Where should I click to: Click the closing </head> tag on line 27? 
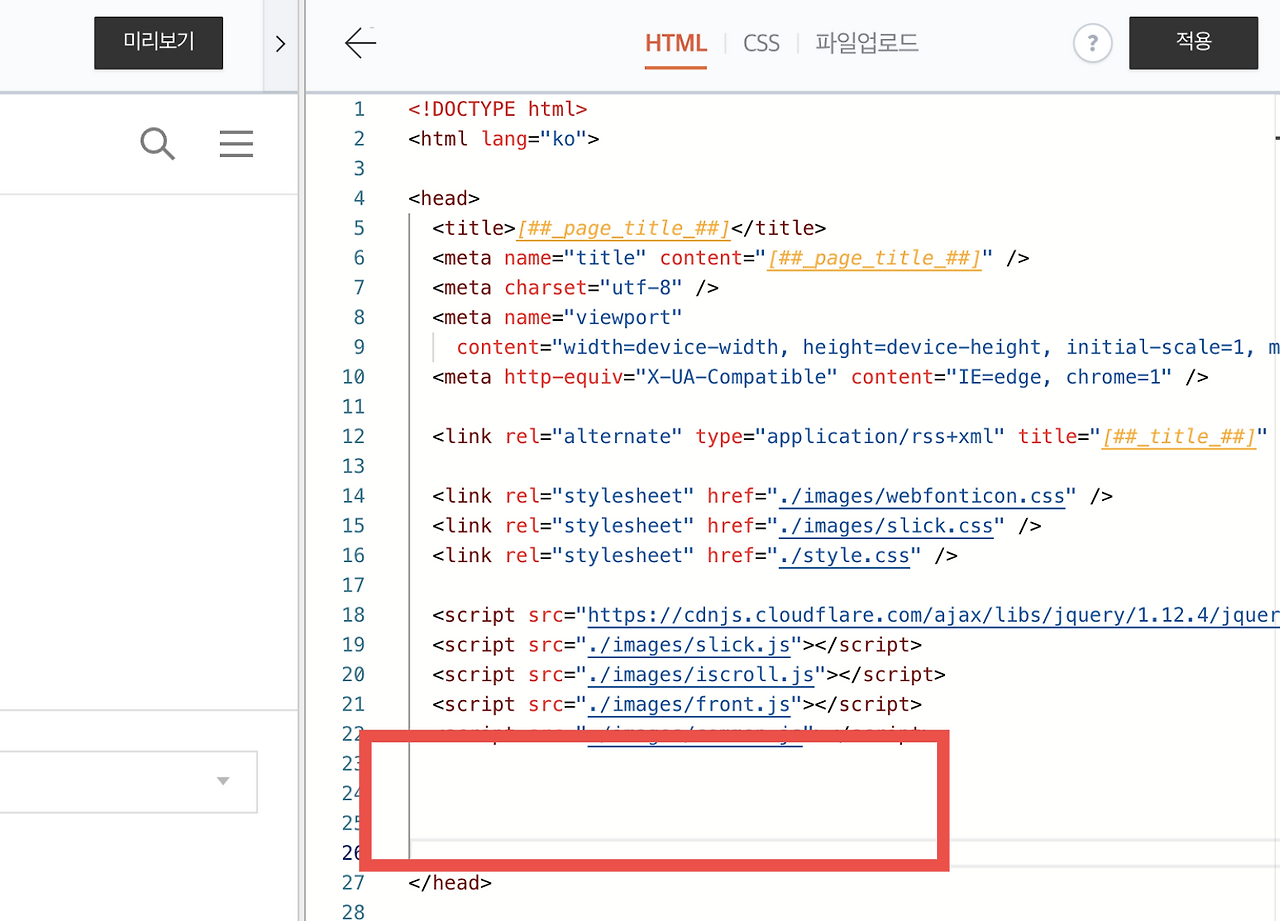(x=450, y=883)
